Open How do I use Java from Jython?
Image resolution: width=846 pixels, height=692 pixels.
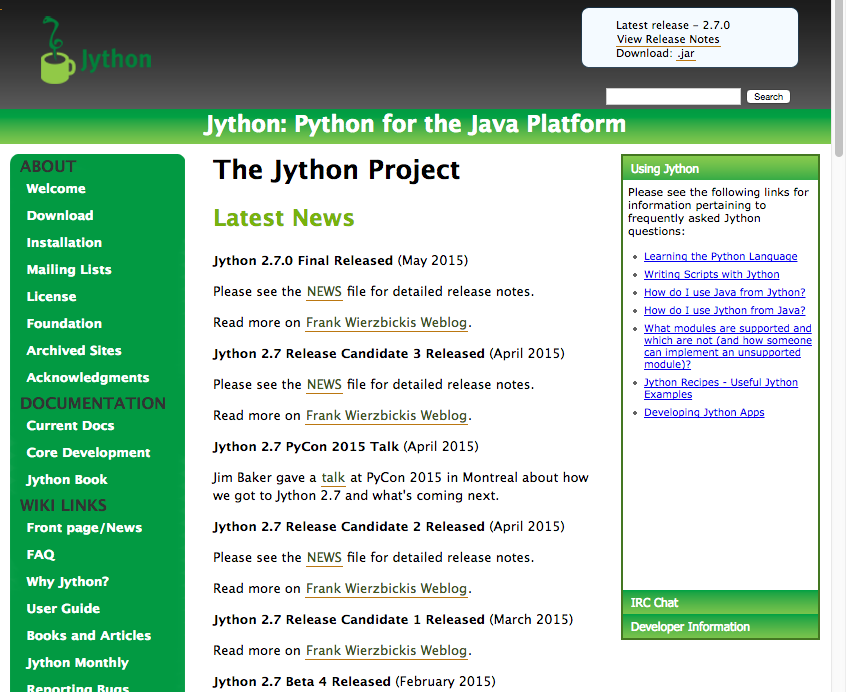click(x=725, y=292)
